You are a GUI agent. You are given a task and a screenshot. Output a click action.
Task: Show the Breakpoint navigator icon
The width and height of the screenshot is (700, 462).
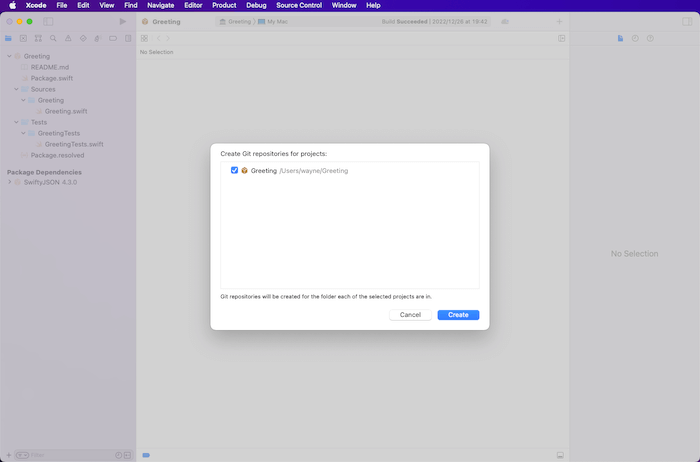113,38
